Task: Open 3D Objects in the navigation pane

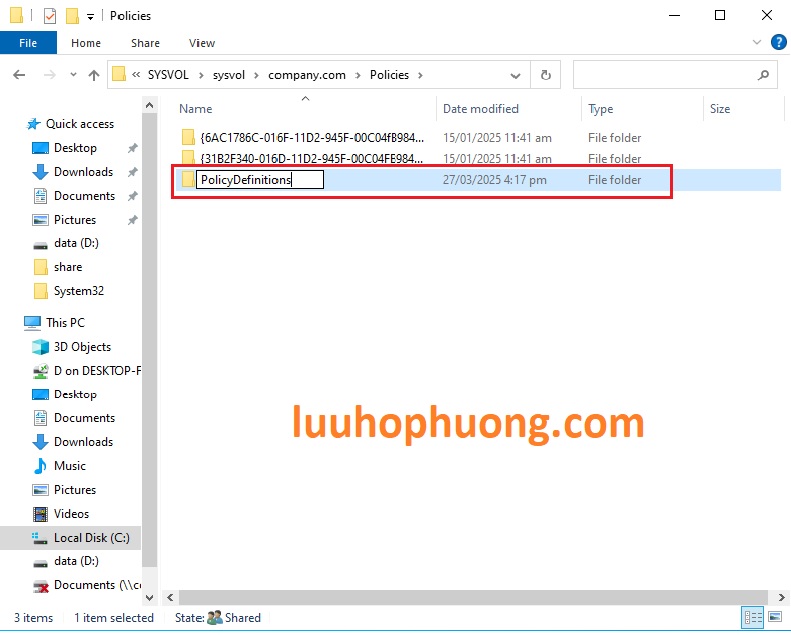Action: [x=82, y=347]
